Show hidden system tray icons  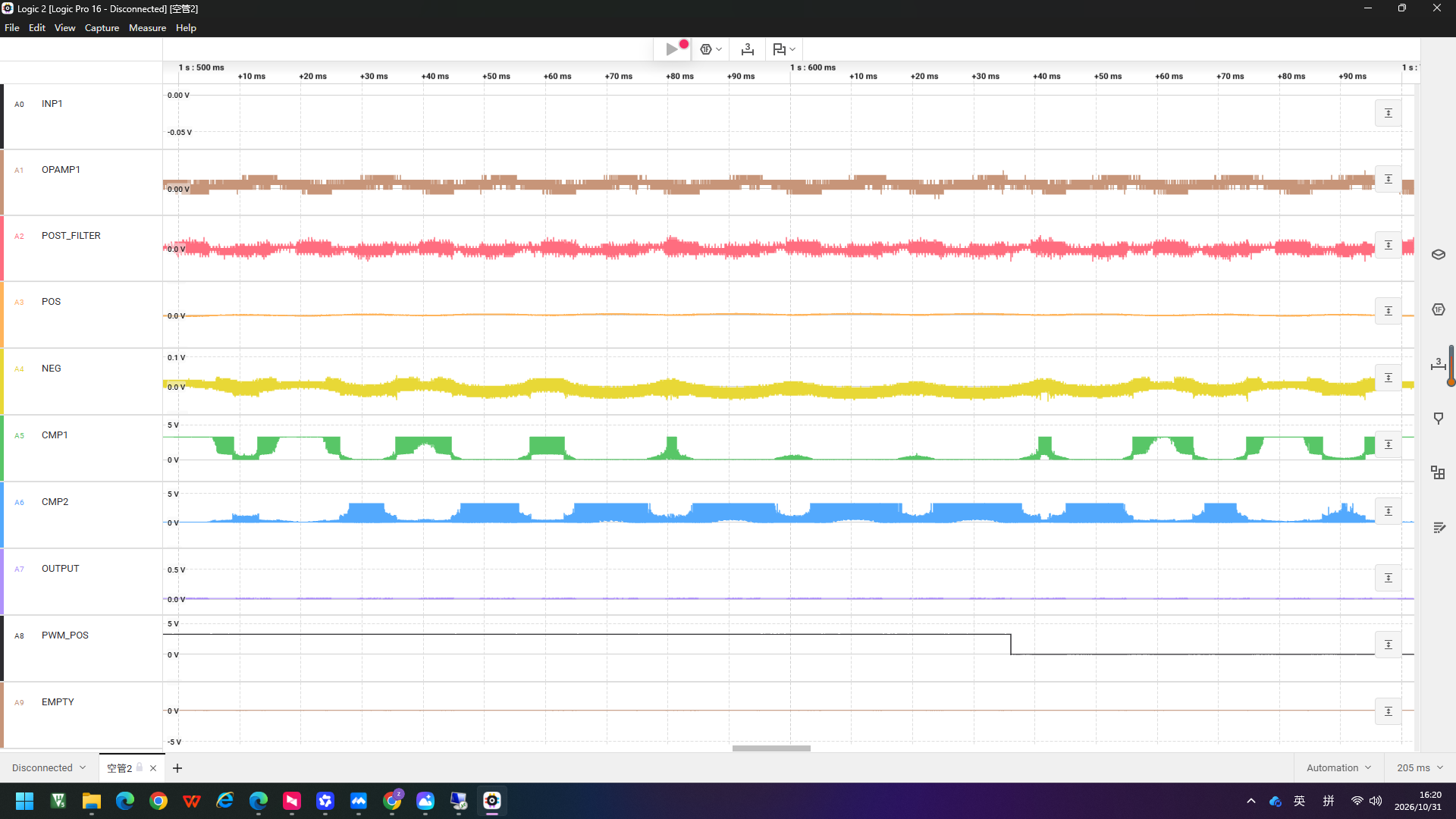coord(1251,801)
